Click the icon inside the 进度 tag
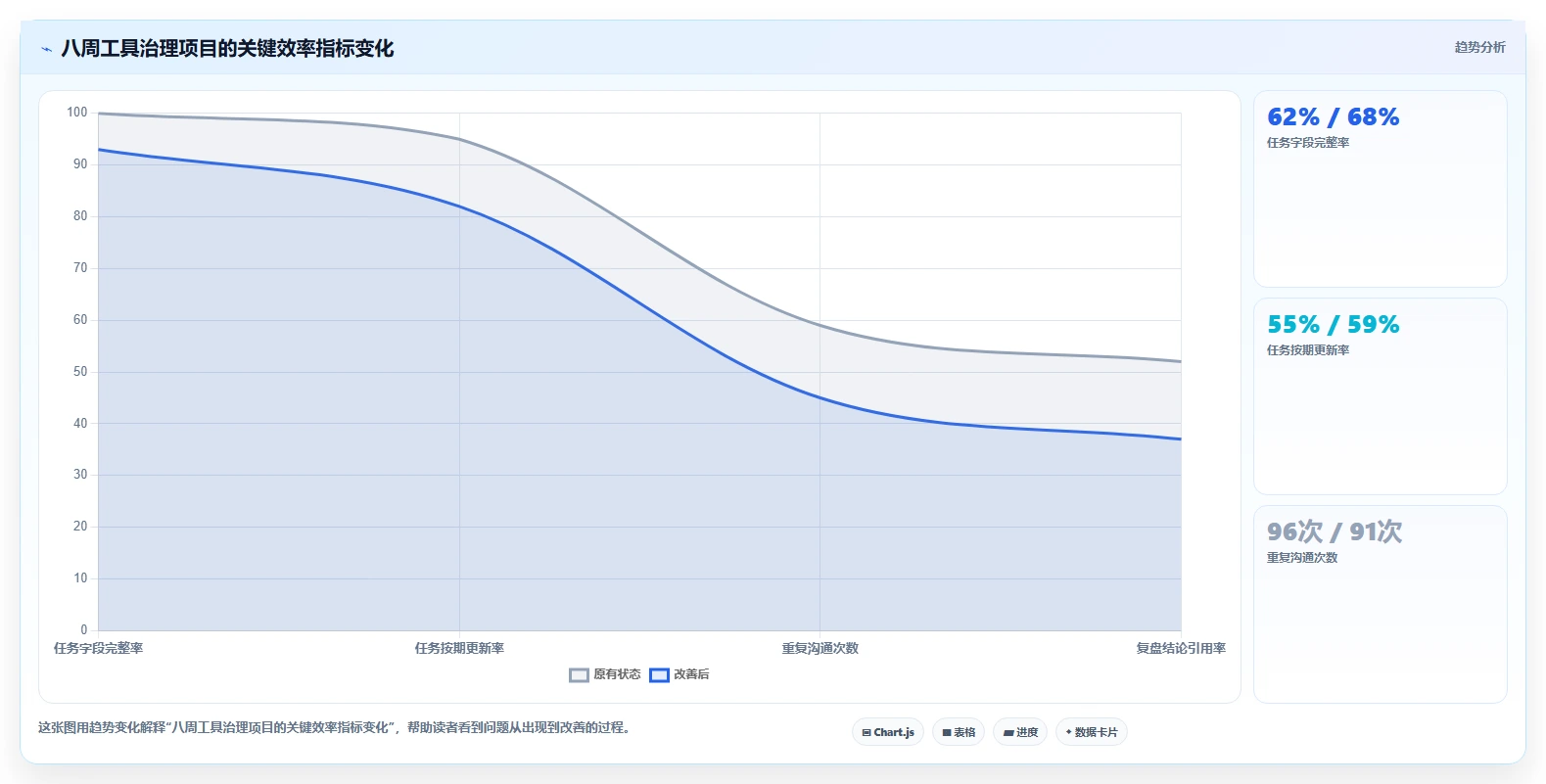This screenshot has height=784, width=1546. [x=1008, y=733]
